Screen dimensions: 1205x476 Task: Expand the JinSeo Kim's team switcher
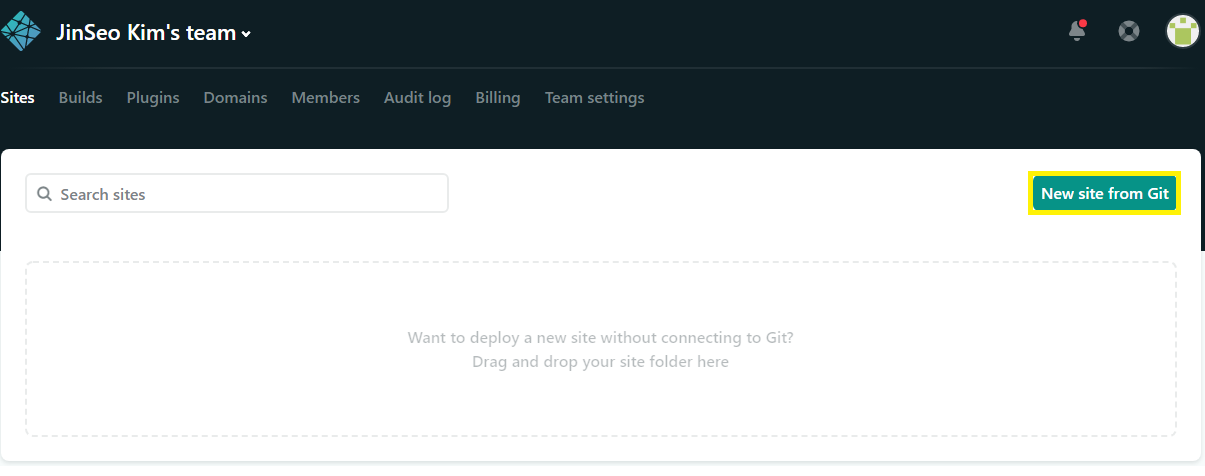click(153, 33)
